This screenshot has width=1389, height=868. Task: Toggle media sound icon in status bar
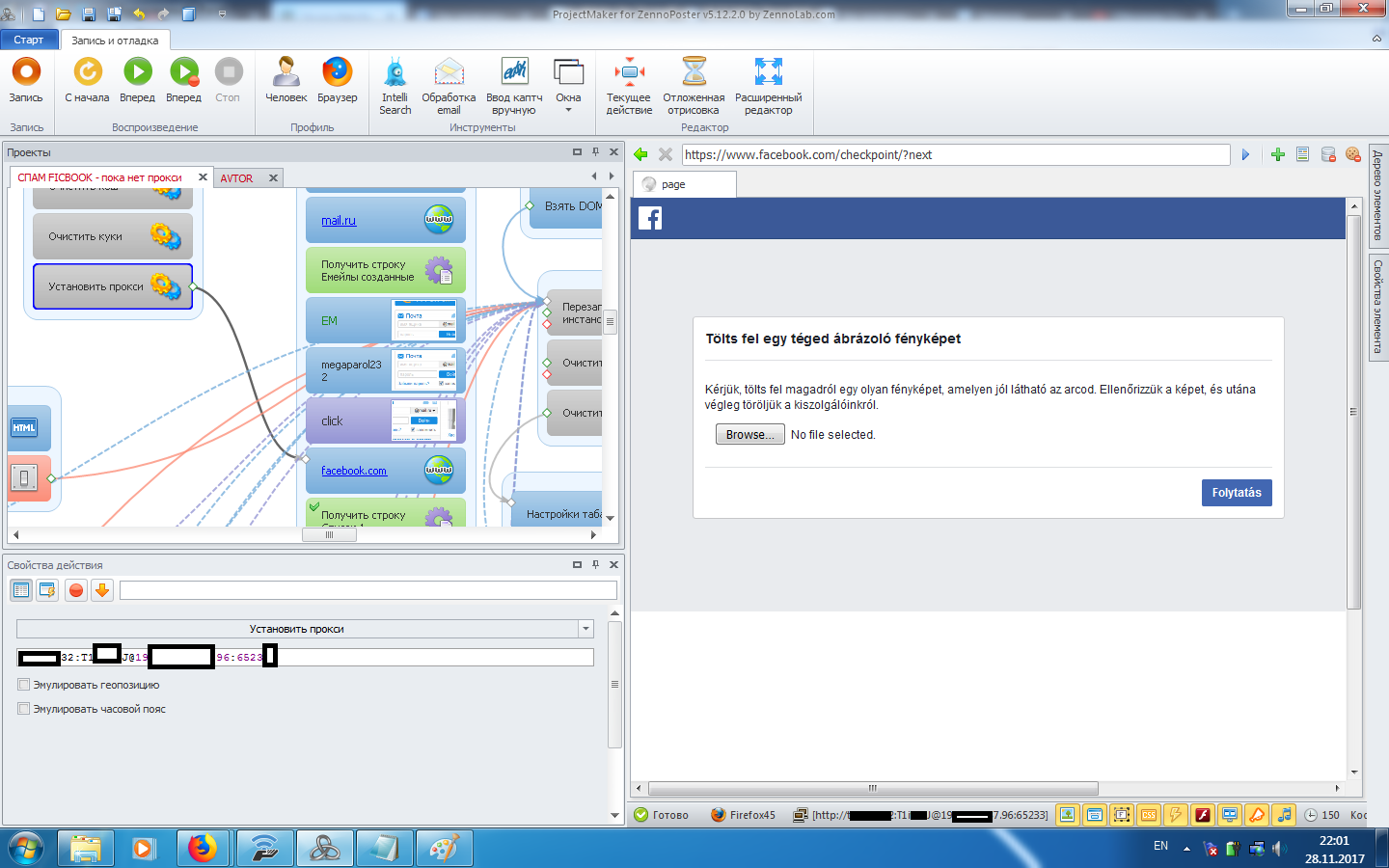pyautogui.click(x=1284, y=815)
